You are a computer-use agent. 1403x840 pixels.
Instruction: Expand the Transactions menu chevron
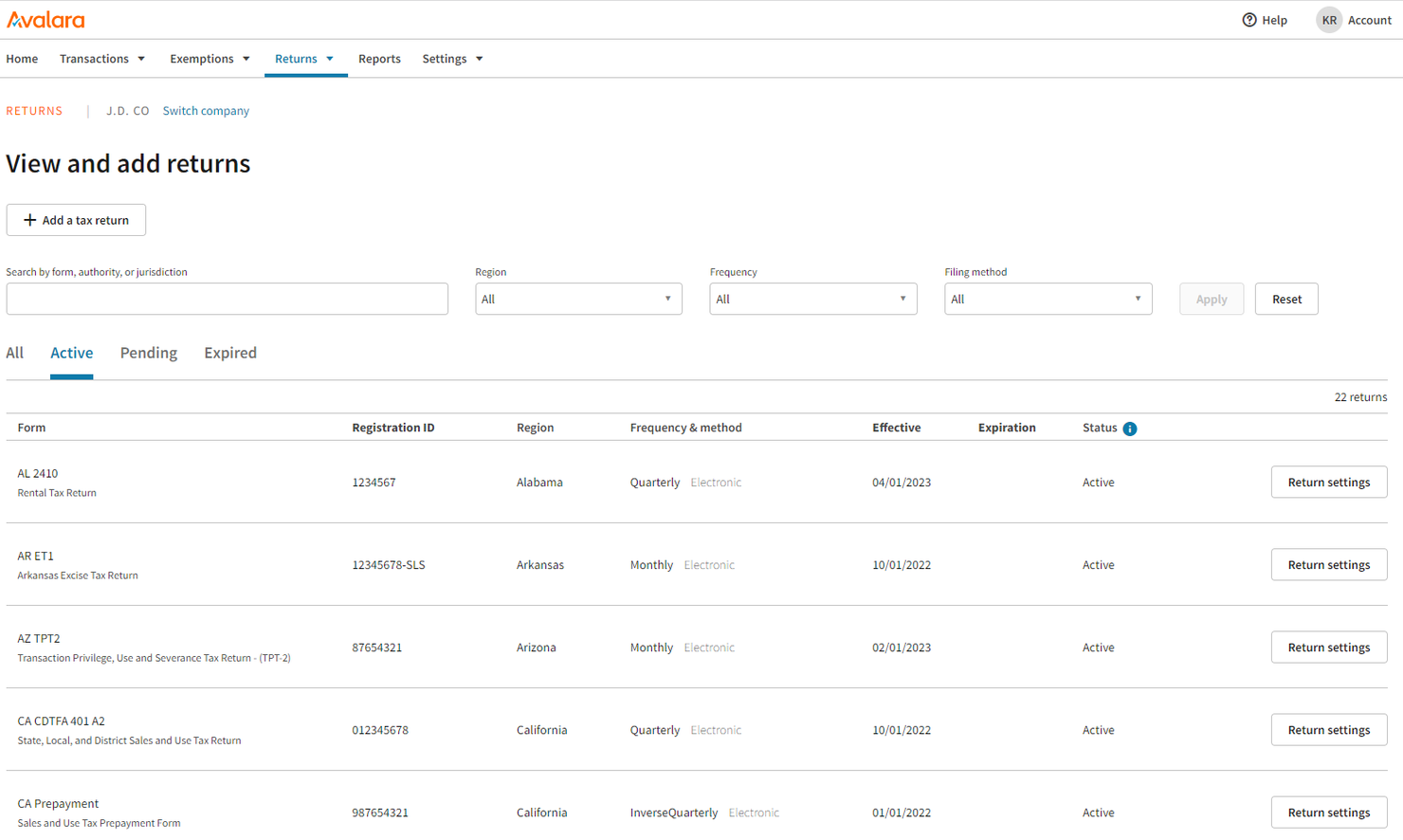tap(140, 58)
